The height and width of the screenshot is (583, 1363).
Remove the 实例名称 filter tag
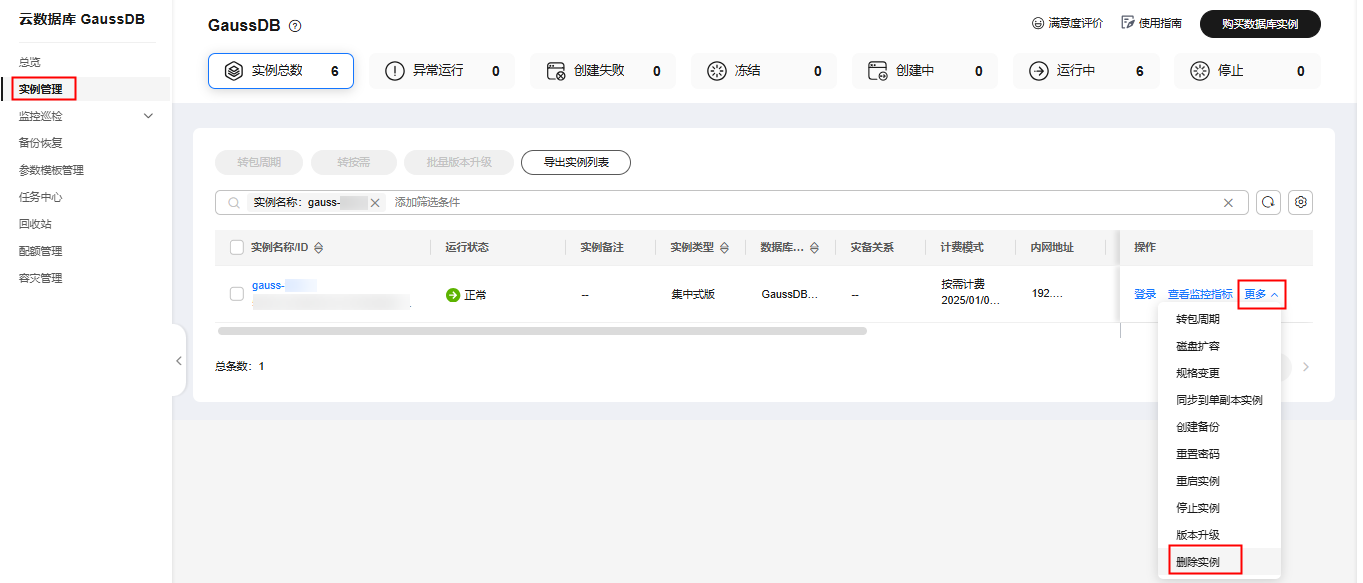(x=375, y=202)
